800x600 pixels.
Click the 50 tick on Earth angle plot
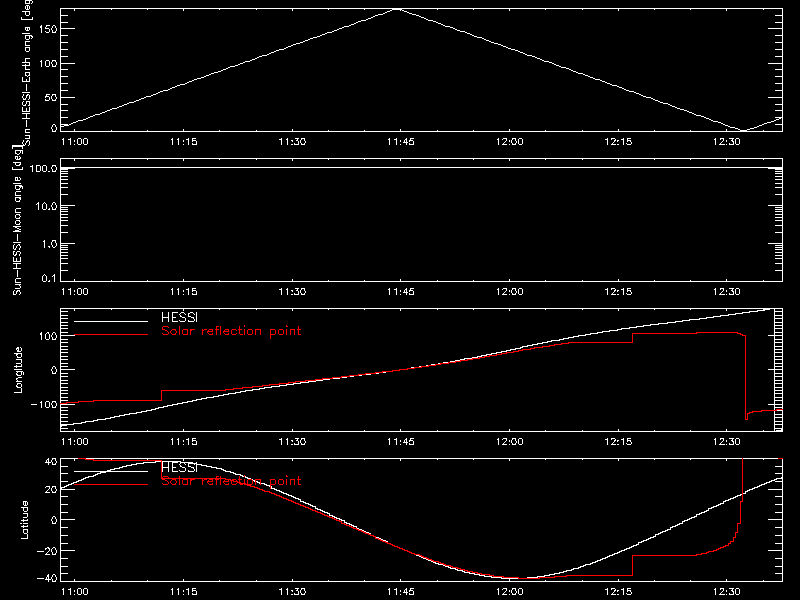(51, 98)
